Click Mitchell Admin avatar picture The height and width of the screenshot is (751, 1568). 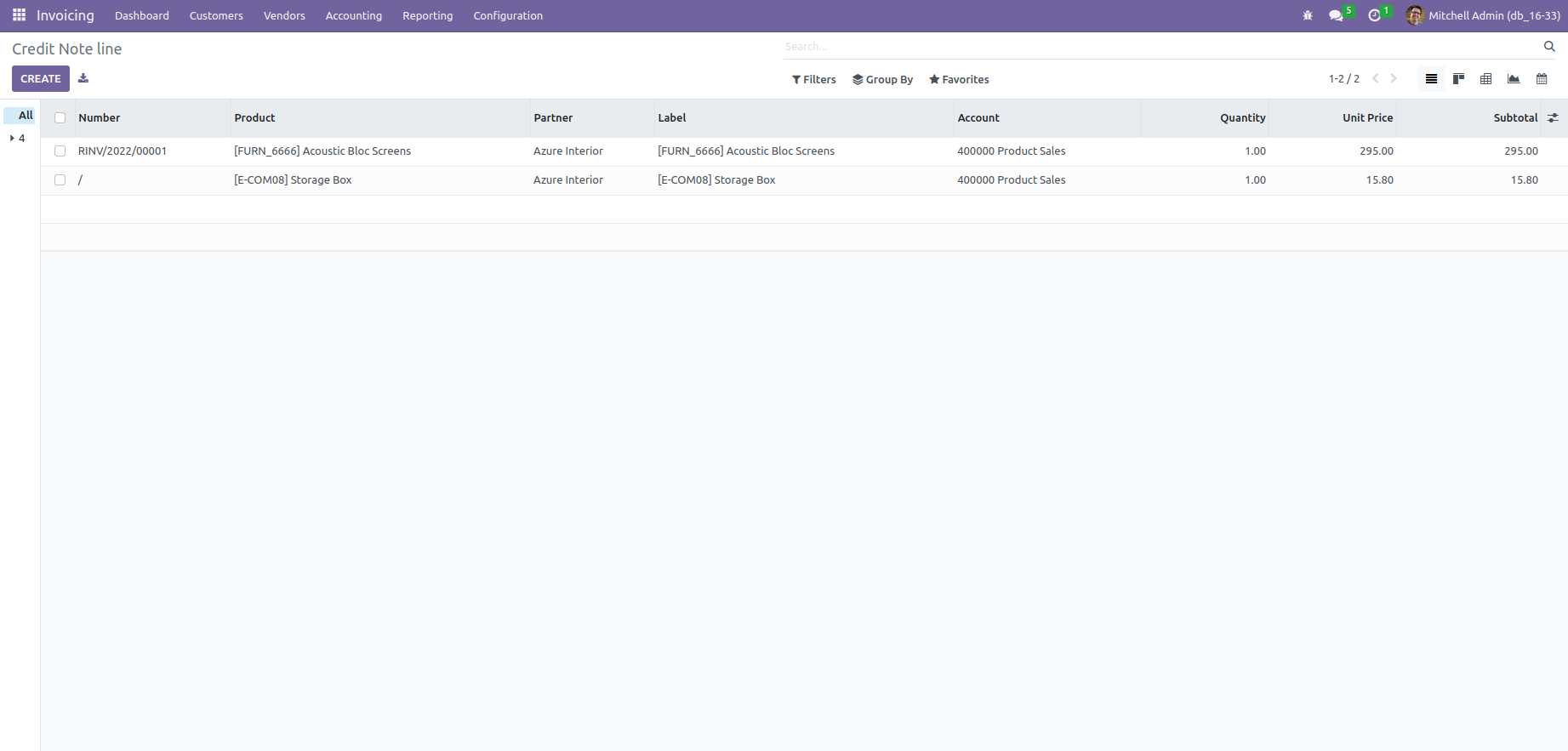[1415, 15]
